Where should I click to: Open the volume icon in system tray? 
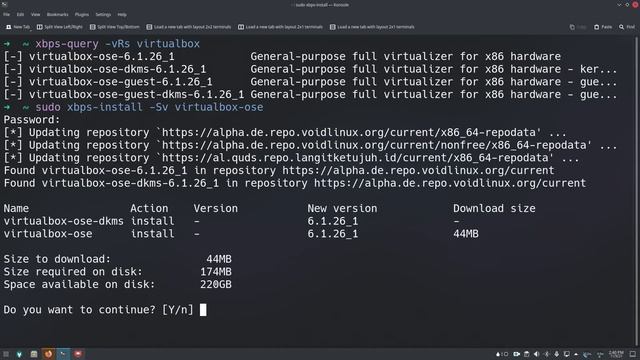(536, 354)
